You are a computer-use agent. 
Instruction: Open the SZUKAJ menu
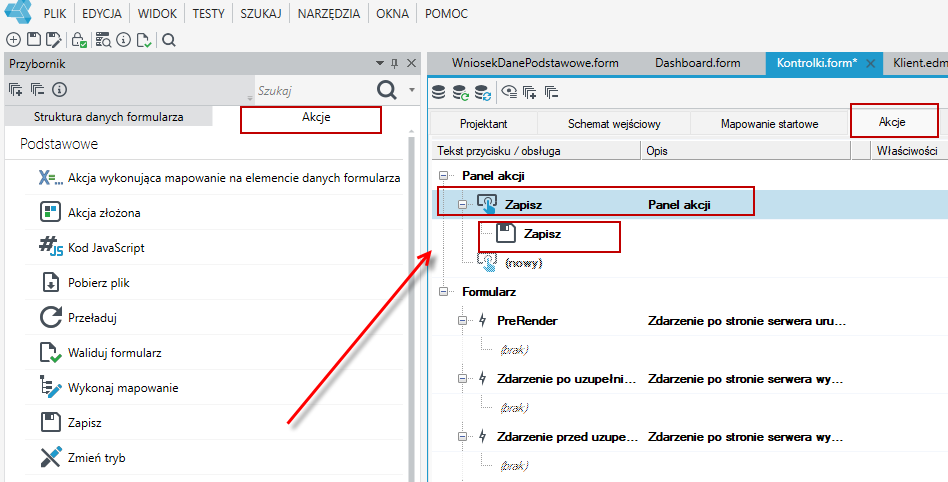[x=261, y=13]
